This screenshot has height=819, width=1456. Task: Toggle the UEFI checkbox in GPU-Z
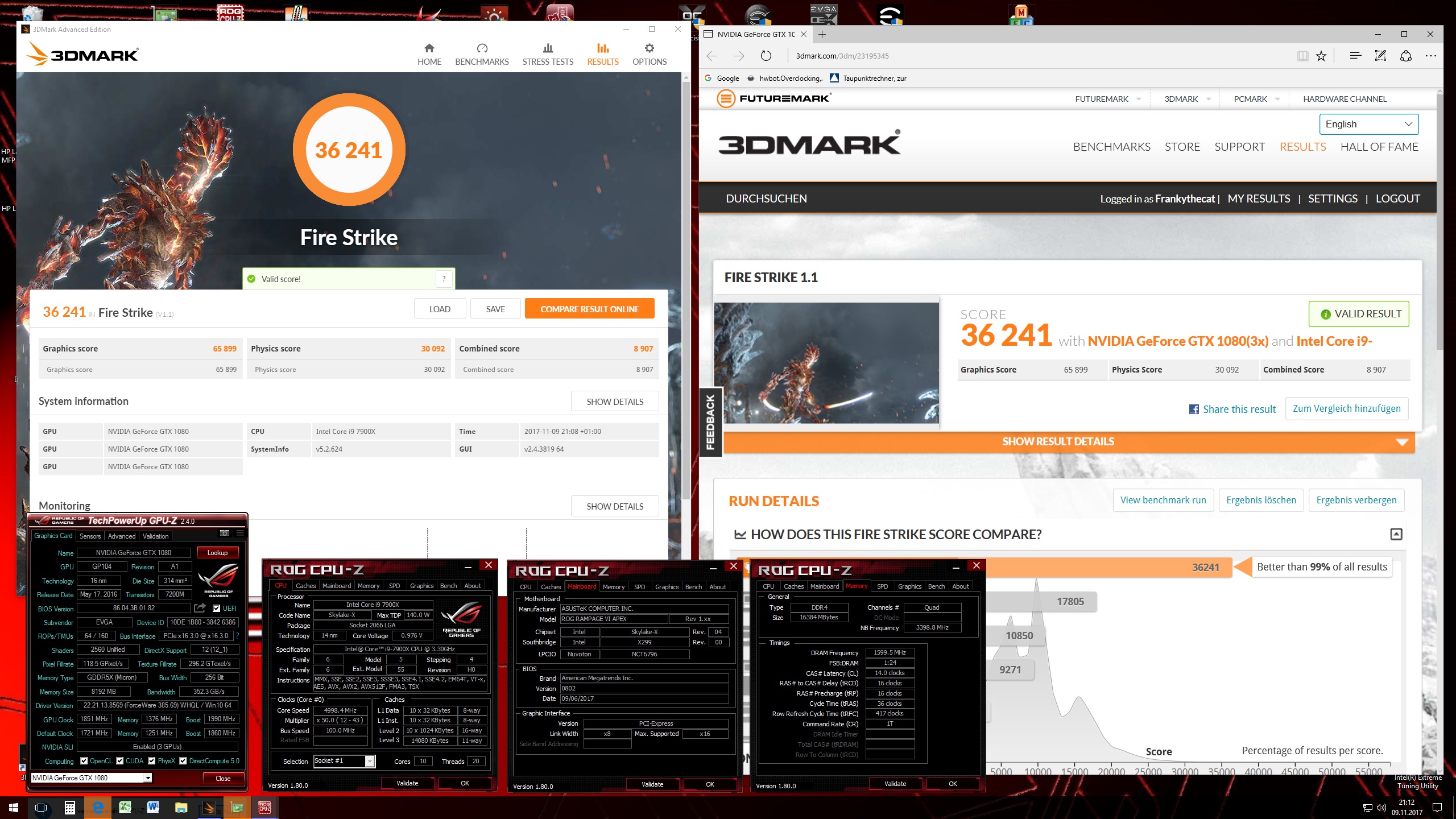[x=216, y=609]
